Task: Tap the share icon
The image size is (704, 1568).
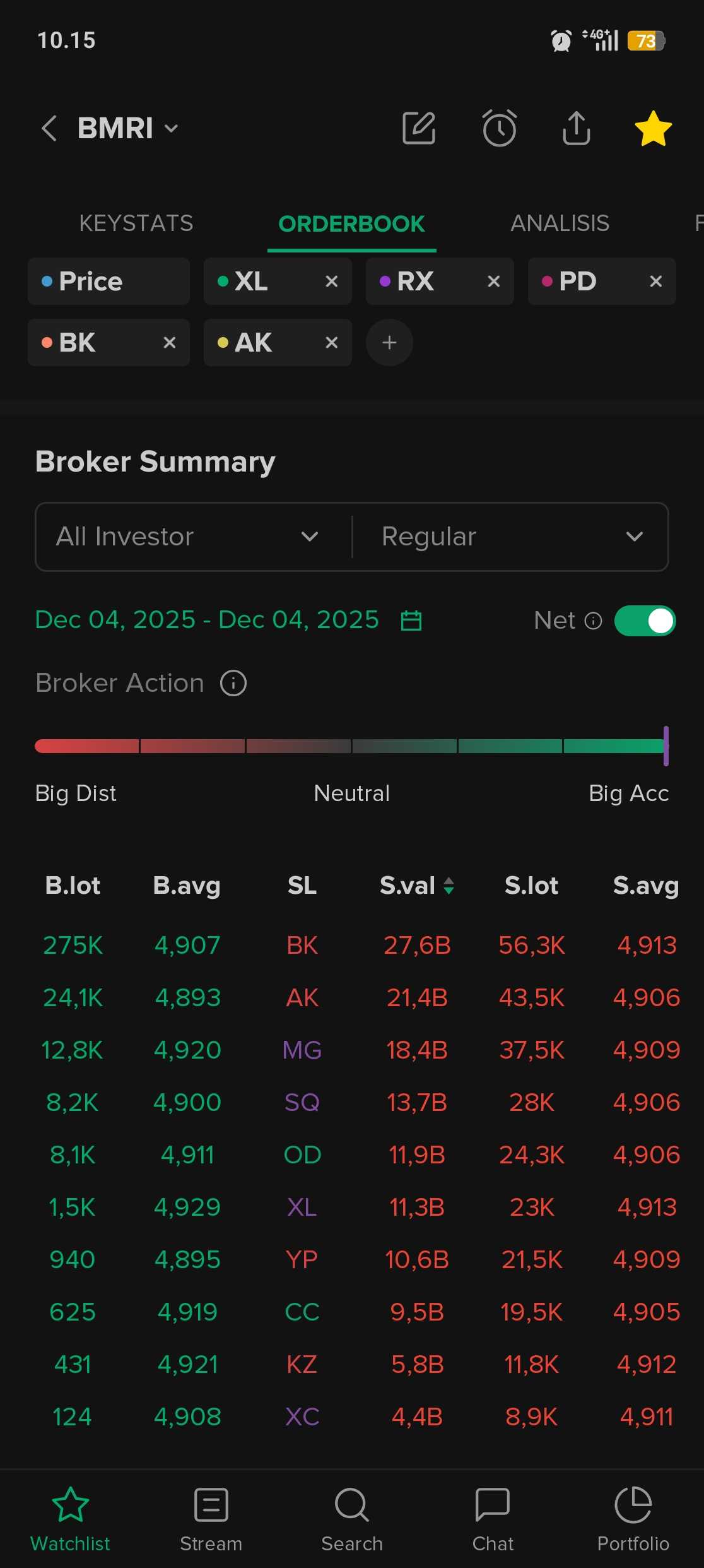Action: pyautogui.click(x=576, y=128)
